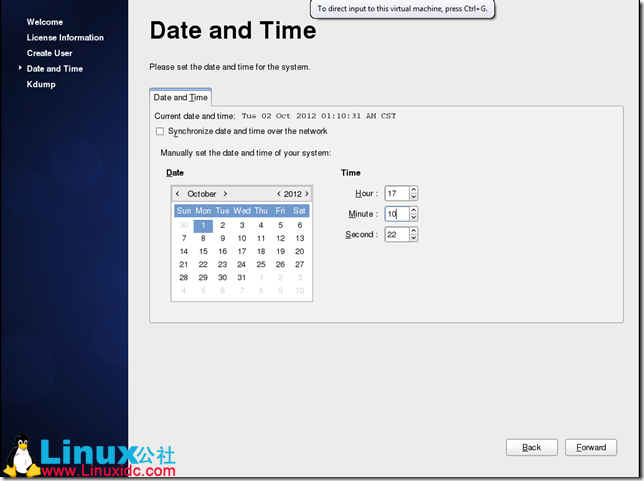Choose October 17 in calendar
The height and width of the screenshot is (481, 644).
point(242,251)
